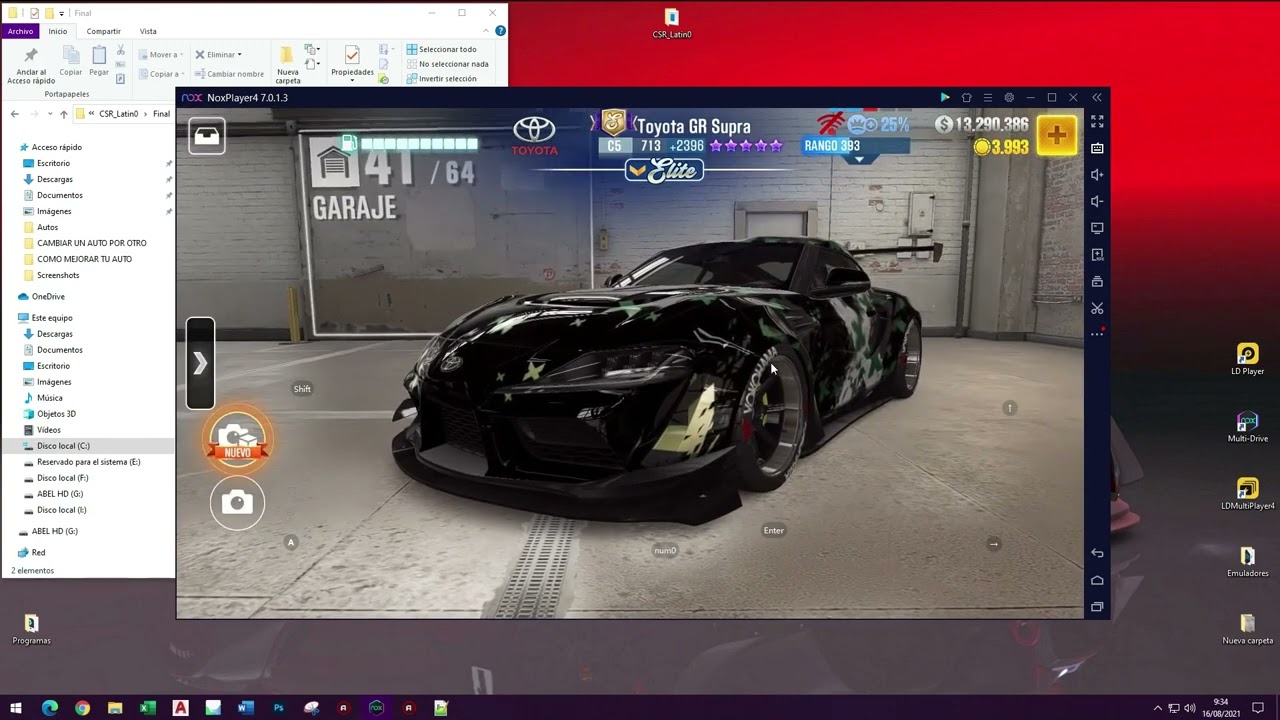This screenshot has width=1280, height=720.
Task: Open Nox My Computer screen icon
Action: pyautogui.click(x=1097, y=228)
